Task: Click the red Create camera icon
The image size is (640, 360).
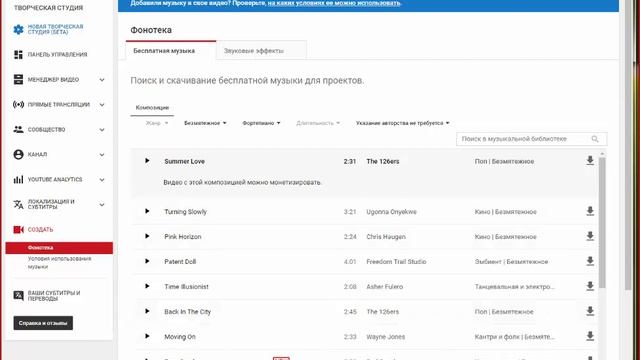Action: pyautogui.click(x=18, y=229)
